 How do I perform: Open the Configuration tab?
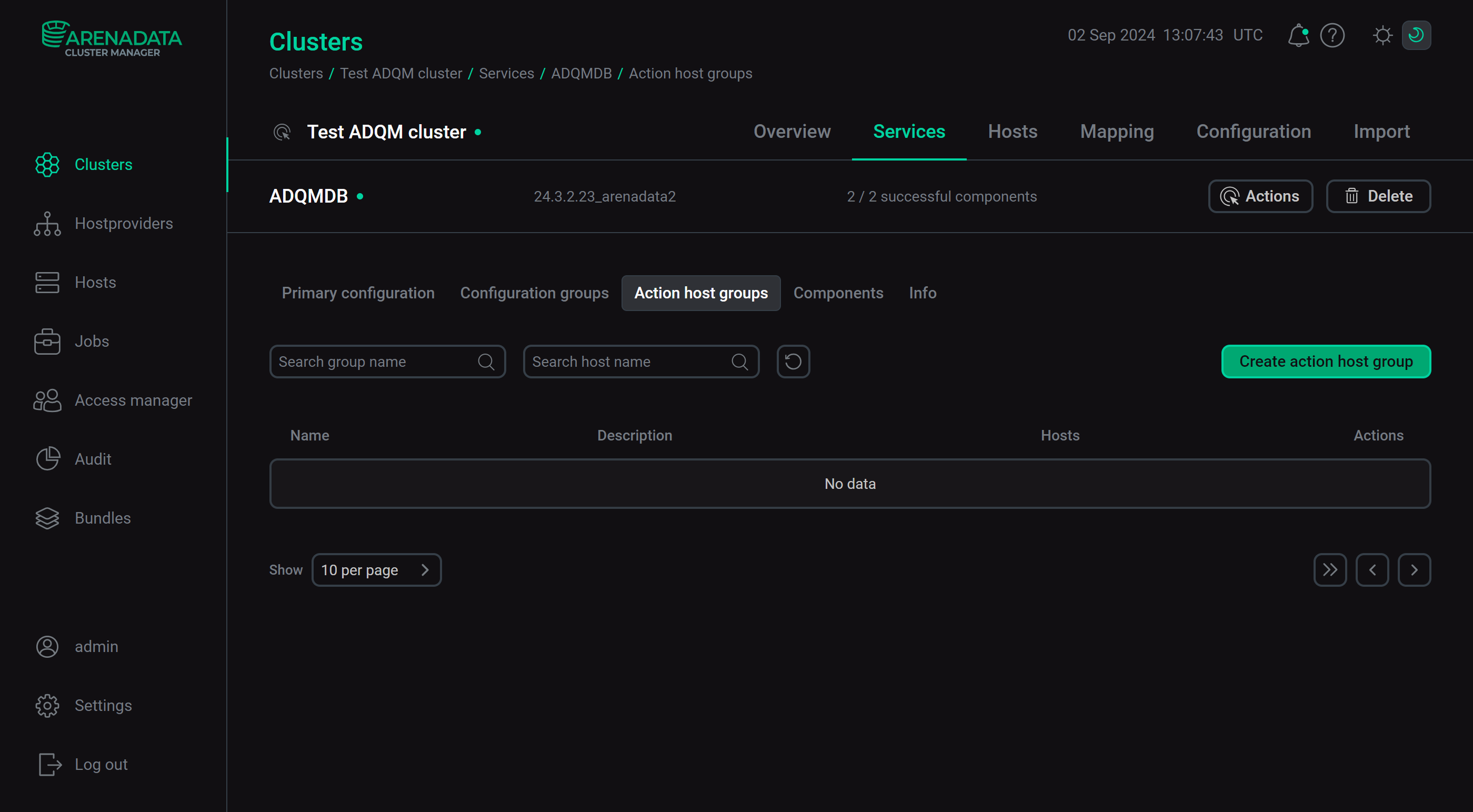1254,132
